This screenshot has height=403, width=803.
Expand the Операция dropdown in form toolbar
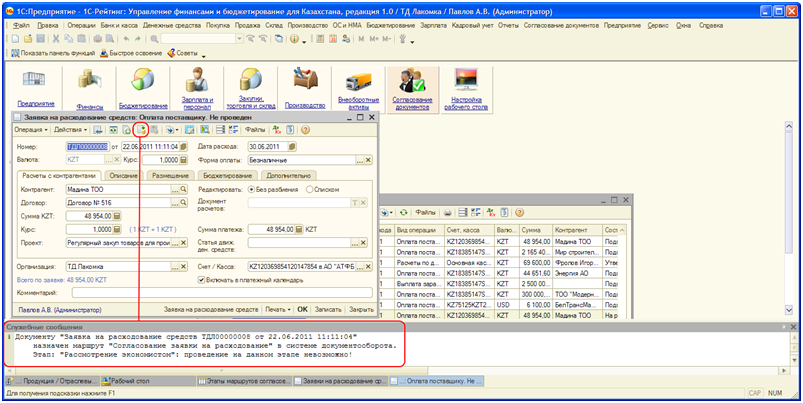(x=30, y=130)
